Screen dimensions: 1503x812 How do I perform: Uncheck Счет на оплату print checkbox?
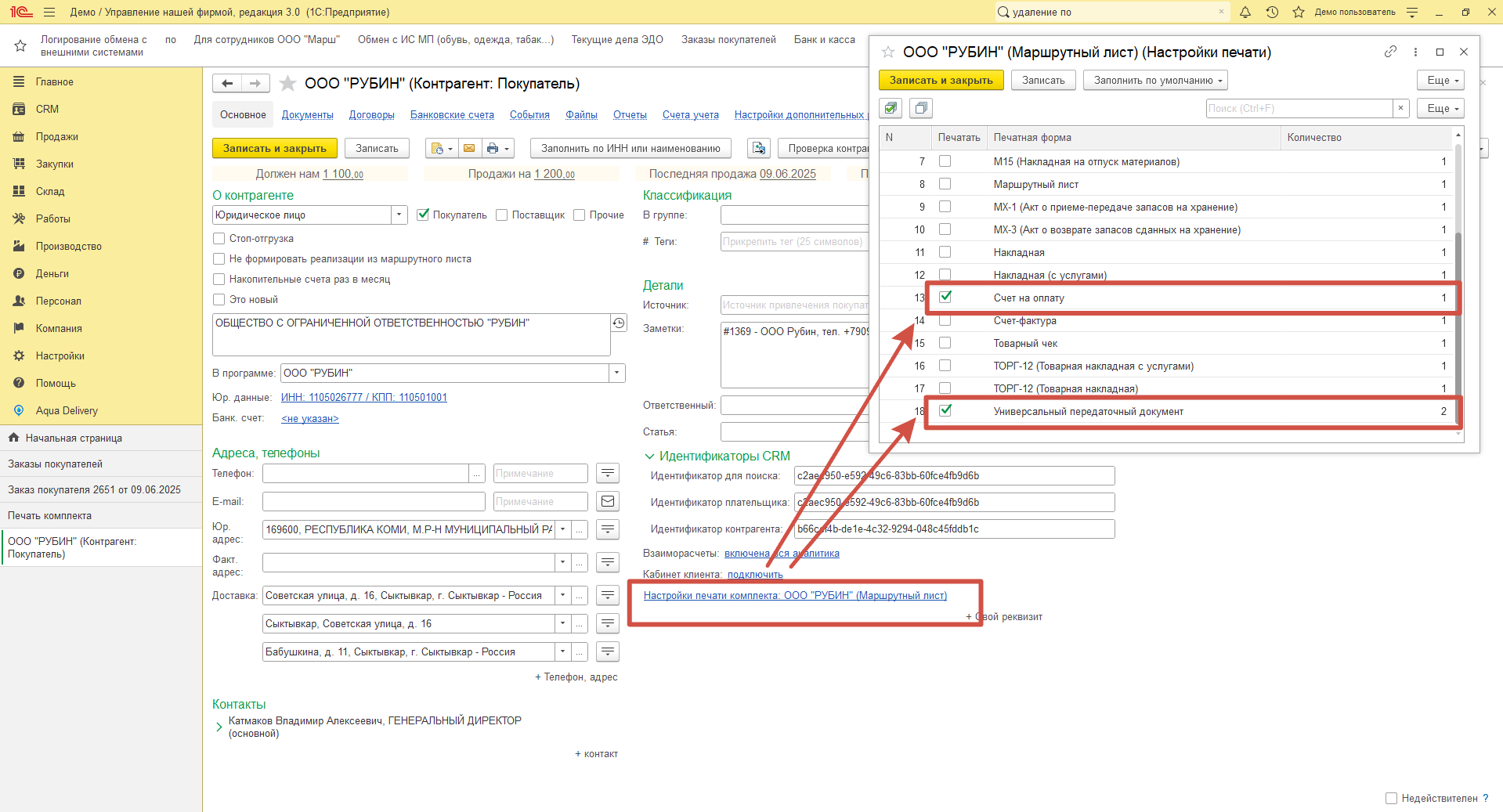945,297
